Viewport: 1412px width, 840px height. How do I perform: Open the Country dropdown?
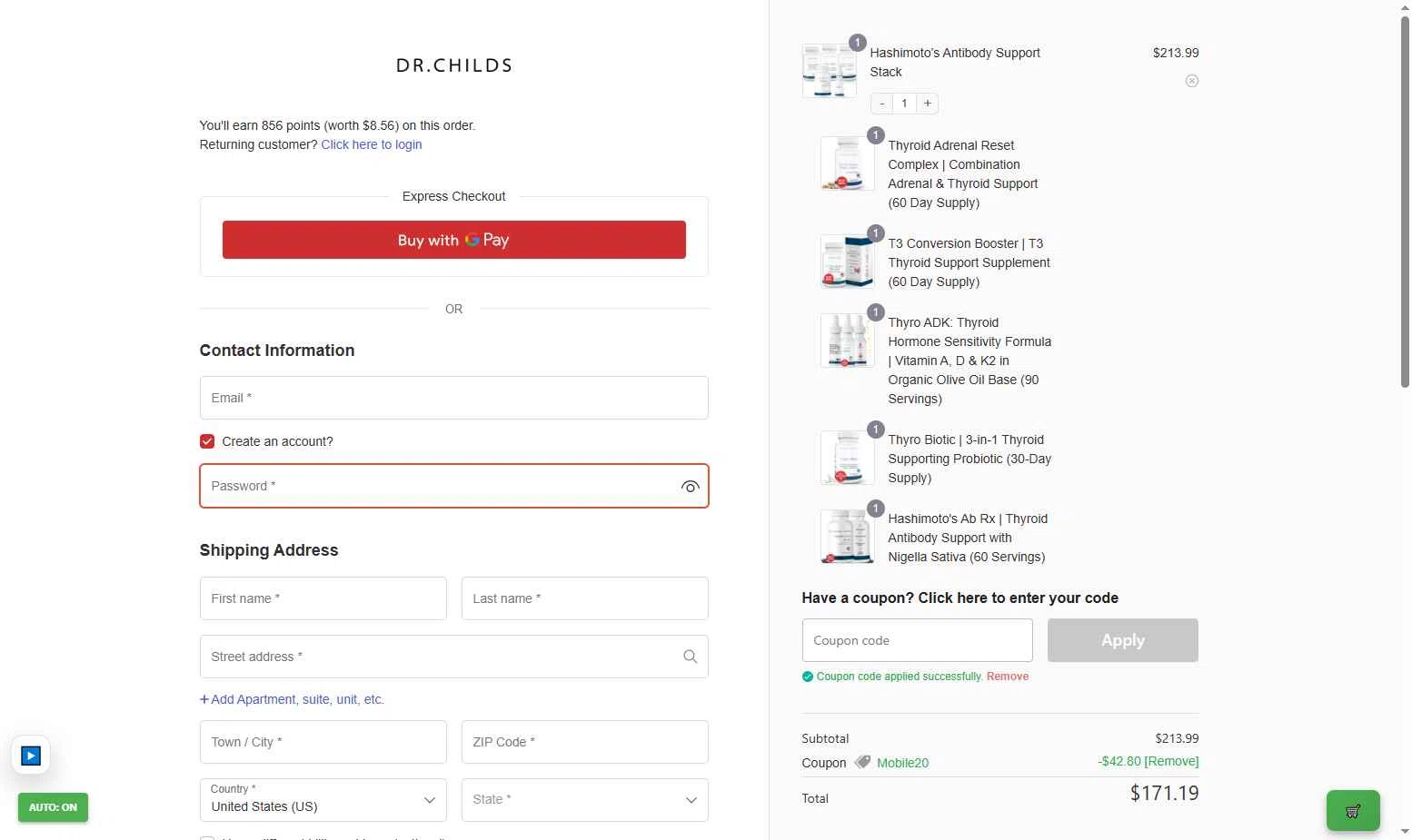[323, 800]
